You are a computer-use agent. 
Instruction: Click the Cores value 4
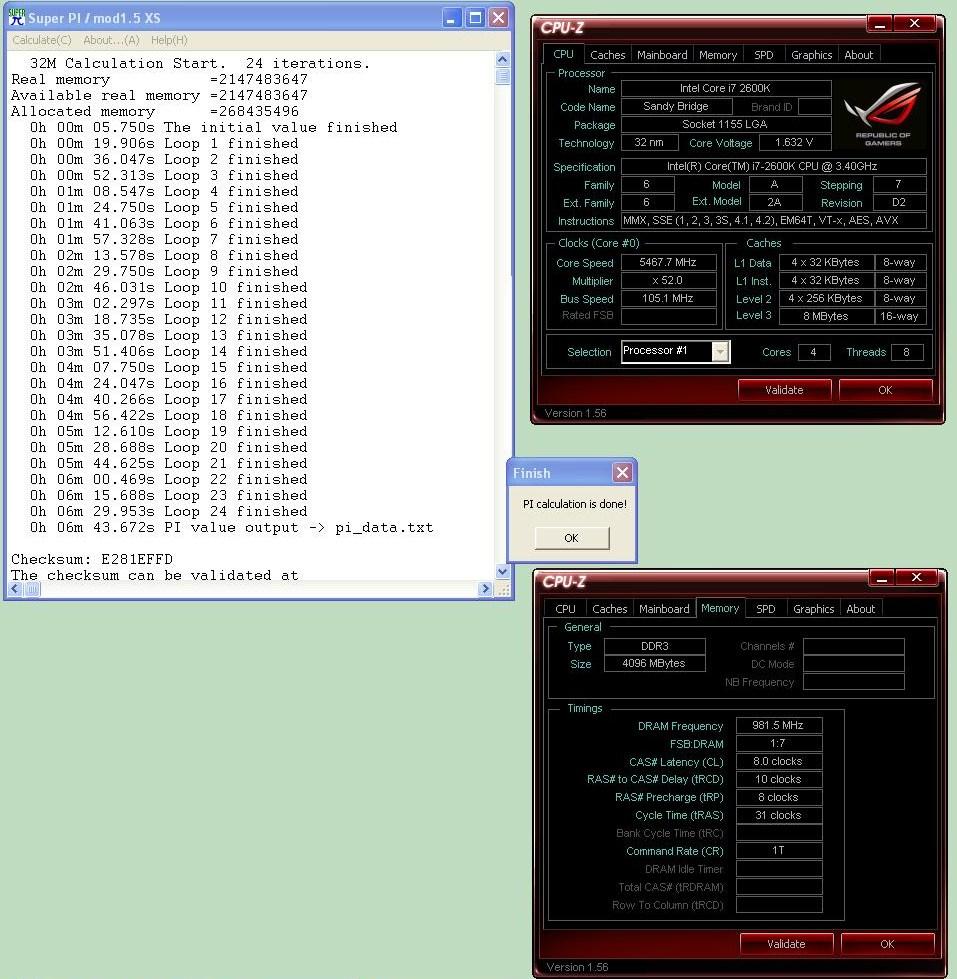(813, 352)
